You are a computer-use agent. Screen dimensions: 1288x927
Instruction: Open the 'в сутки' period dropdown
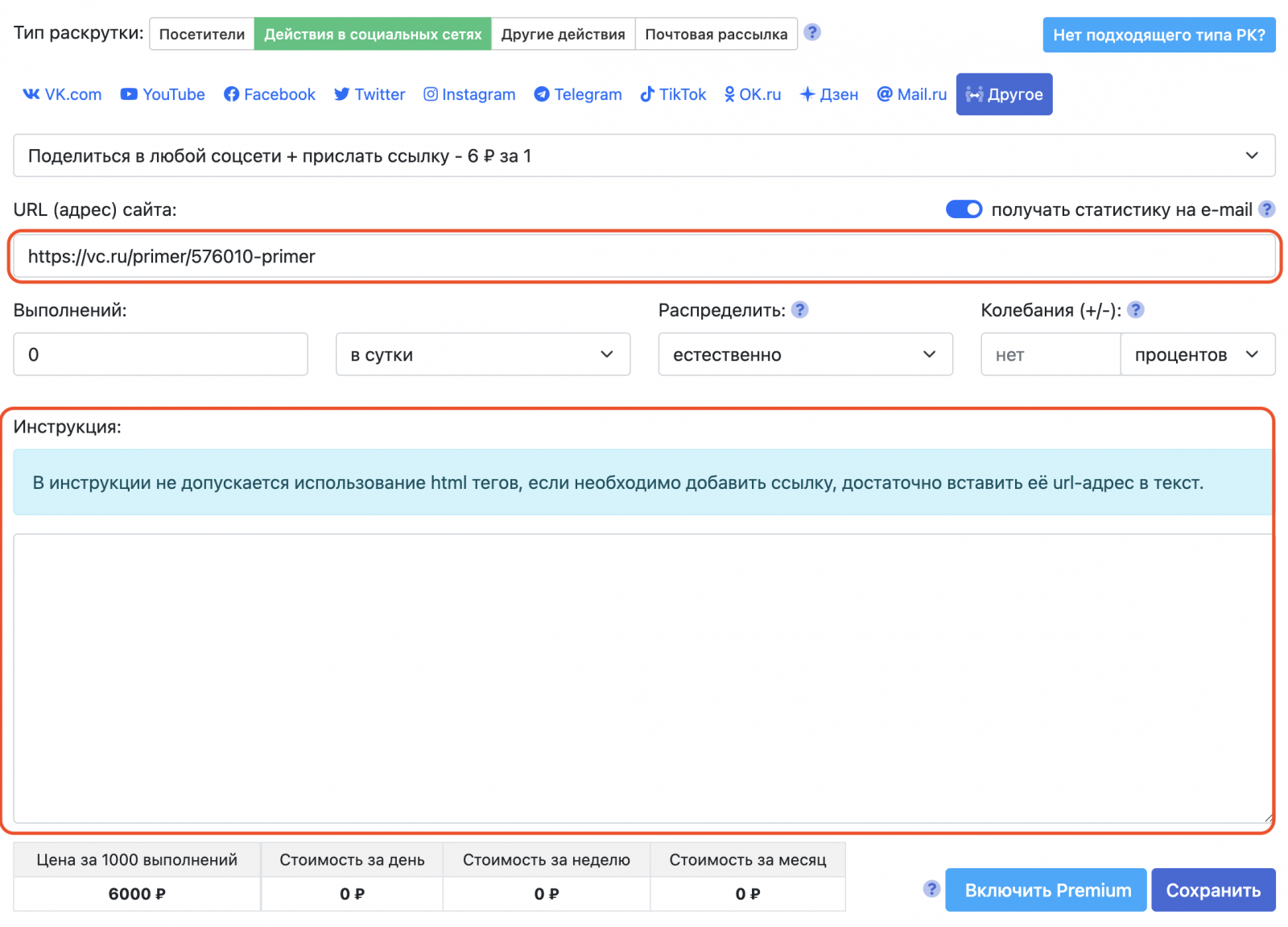tap(482, 354)
